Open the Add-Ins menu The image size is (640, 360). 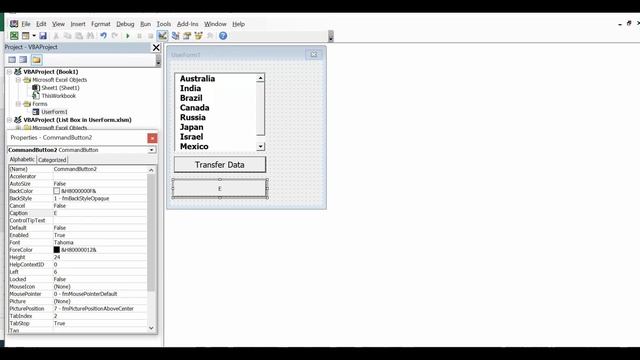(187, 24)
